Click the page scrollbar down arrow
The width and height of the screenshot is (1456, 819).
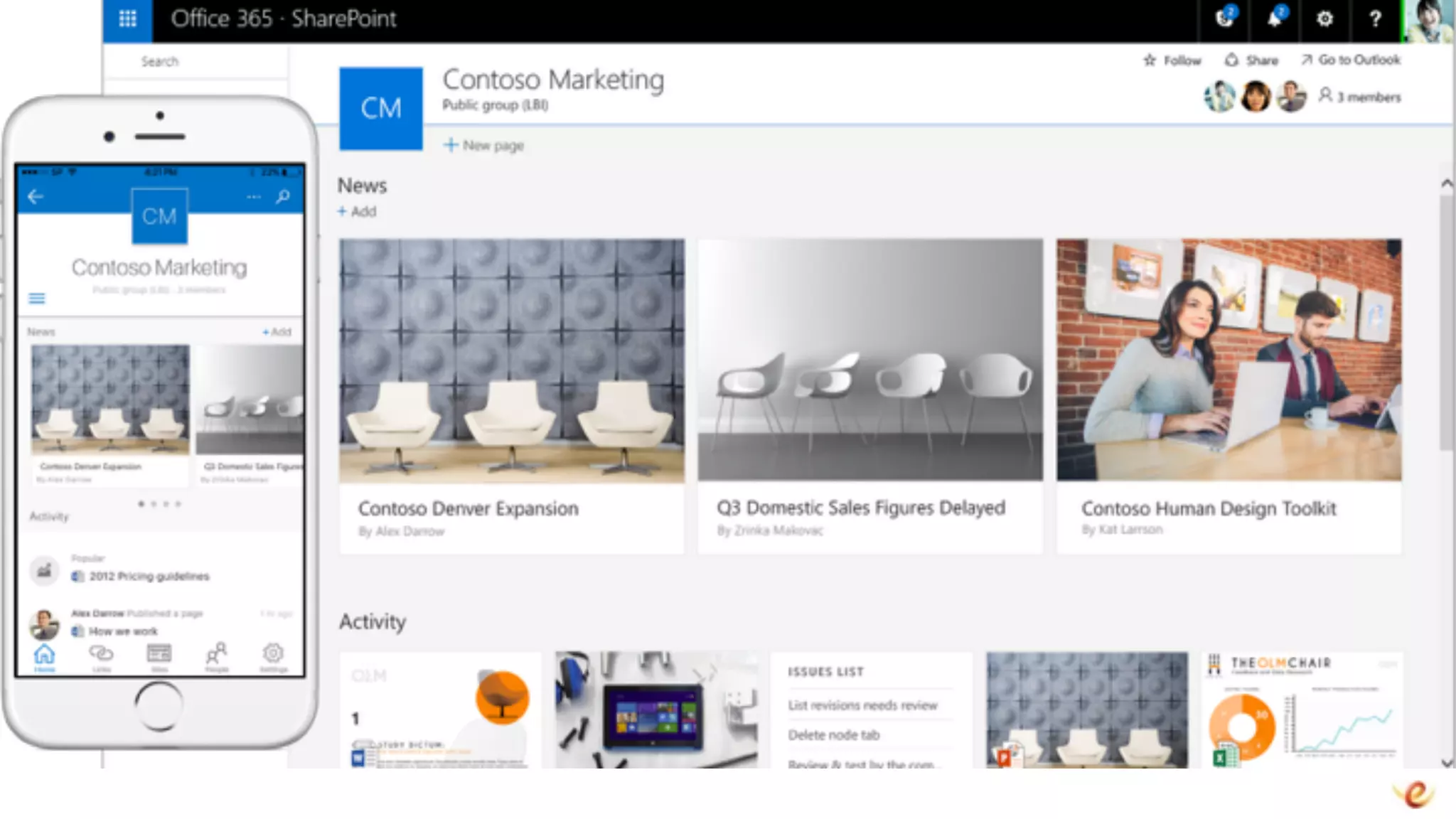point(1447,763)
